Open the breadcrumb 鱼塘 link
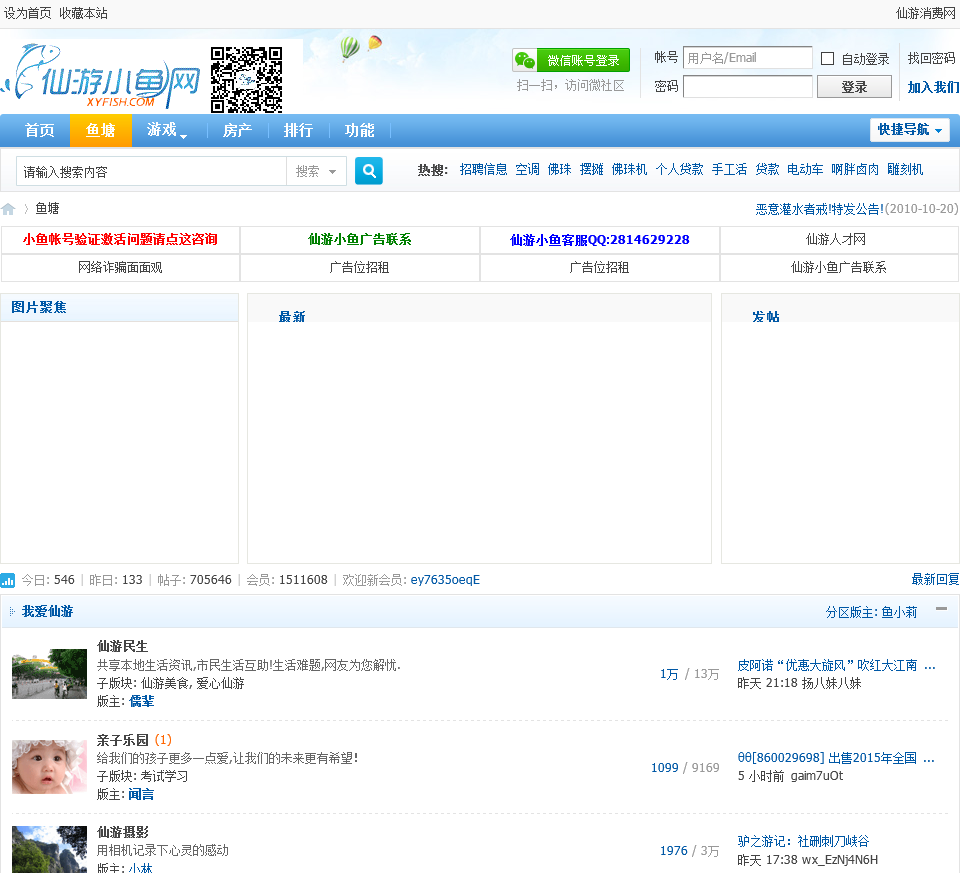 (47, 209)
